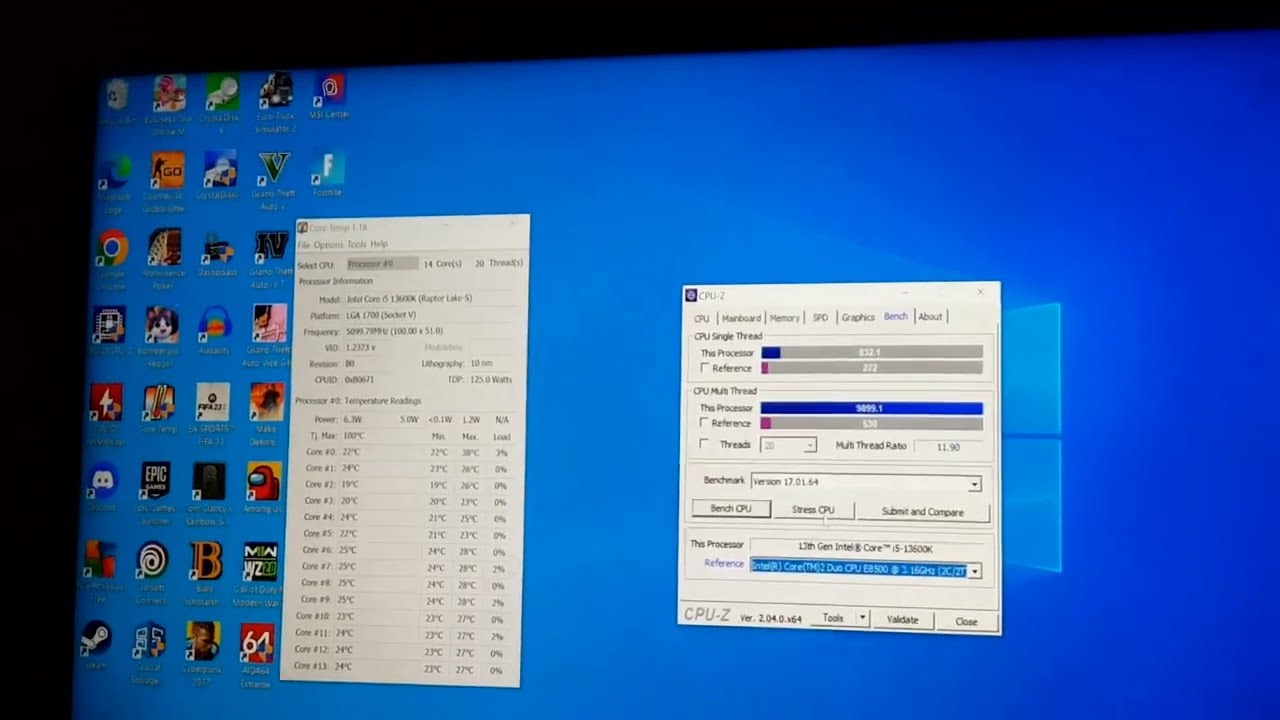
Task: Click the Stress CPU button
Action: point(813,510)
